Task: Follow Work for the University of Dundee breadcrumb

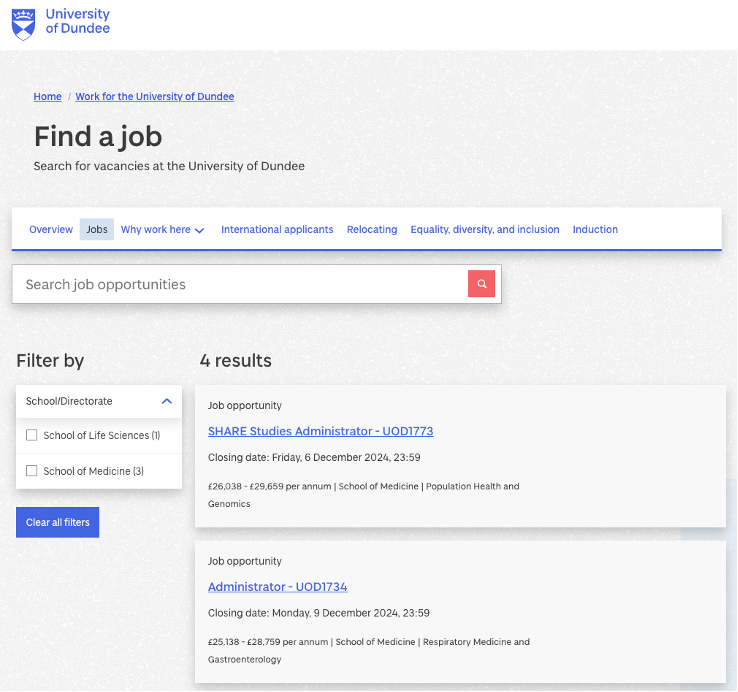Action: [155, 97]
